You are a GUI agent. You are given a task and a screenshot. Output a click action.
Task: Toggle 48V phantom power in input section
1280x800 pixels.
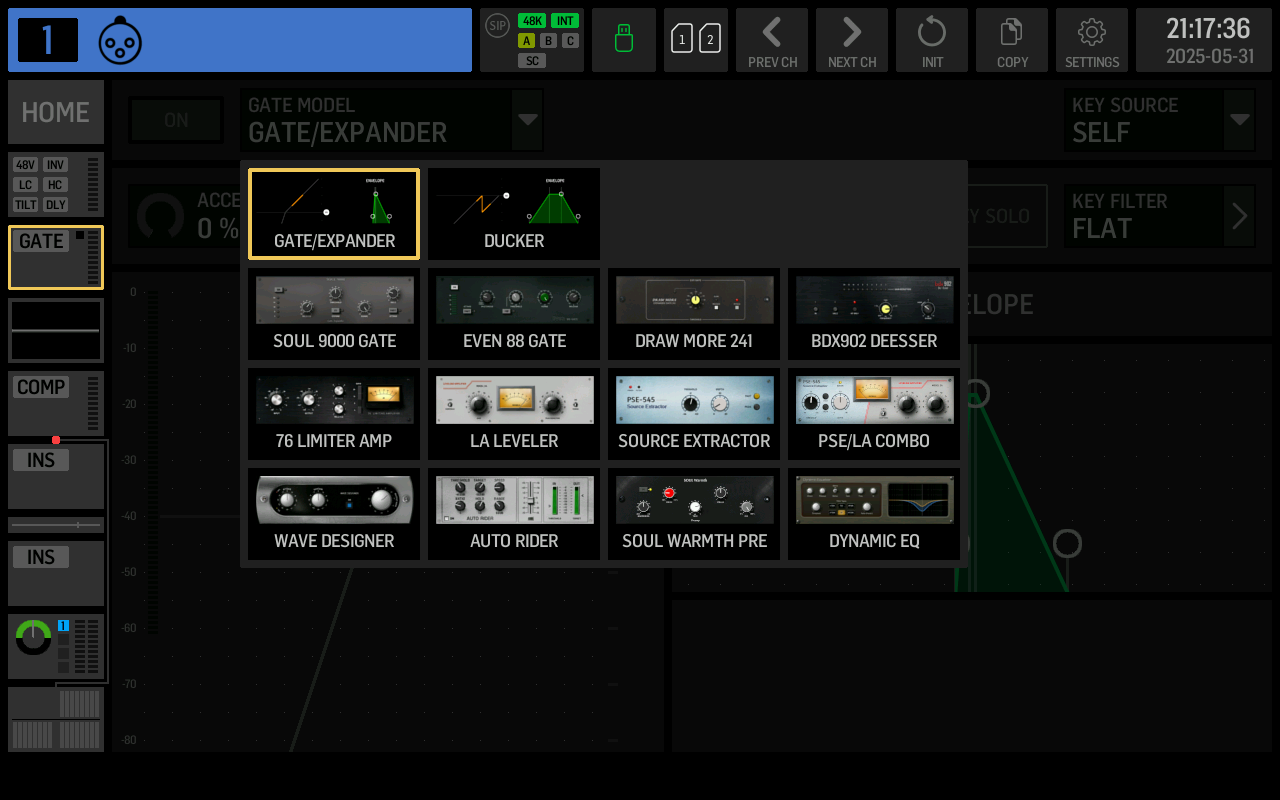(x=26, y=165)
